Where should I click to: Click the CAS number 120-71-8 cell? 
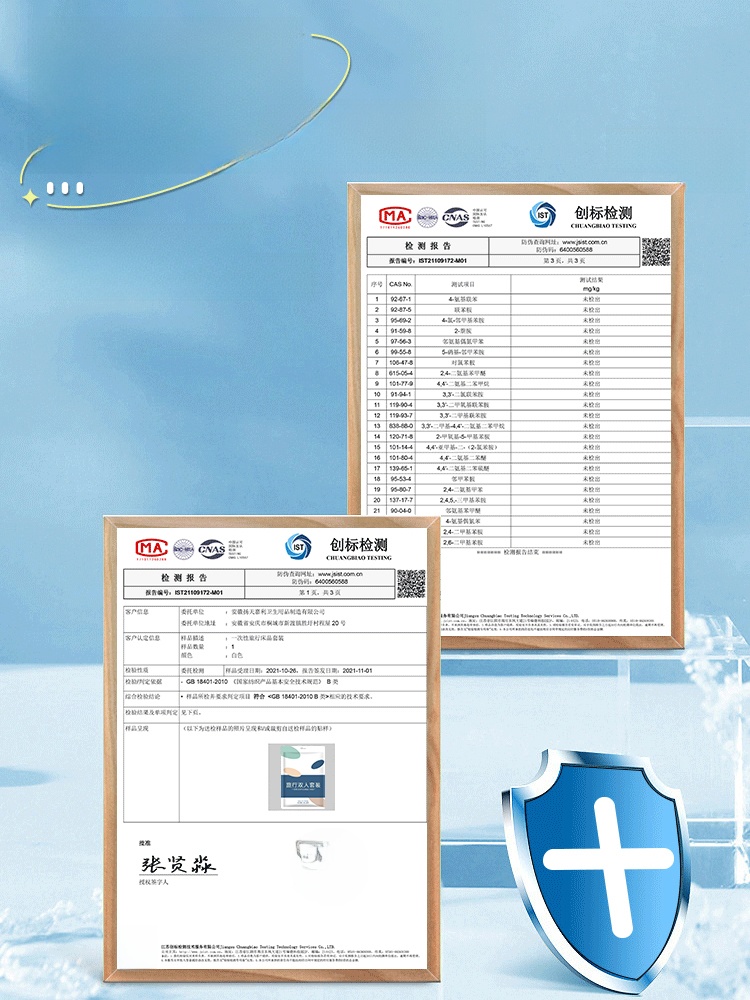pyautogui.click(x=401, y=436)
